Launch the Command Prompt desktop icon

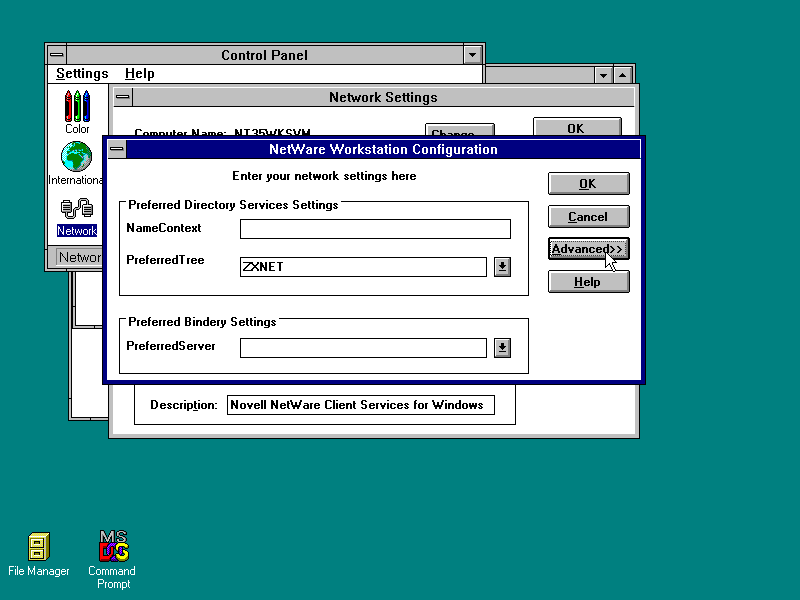pos(113,560)
